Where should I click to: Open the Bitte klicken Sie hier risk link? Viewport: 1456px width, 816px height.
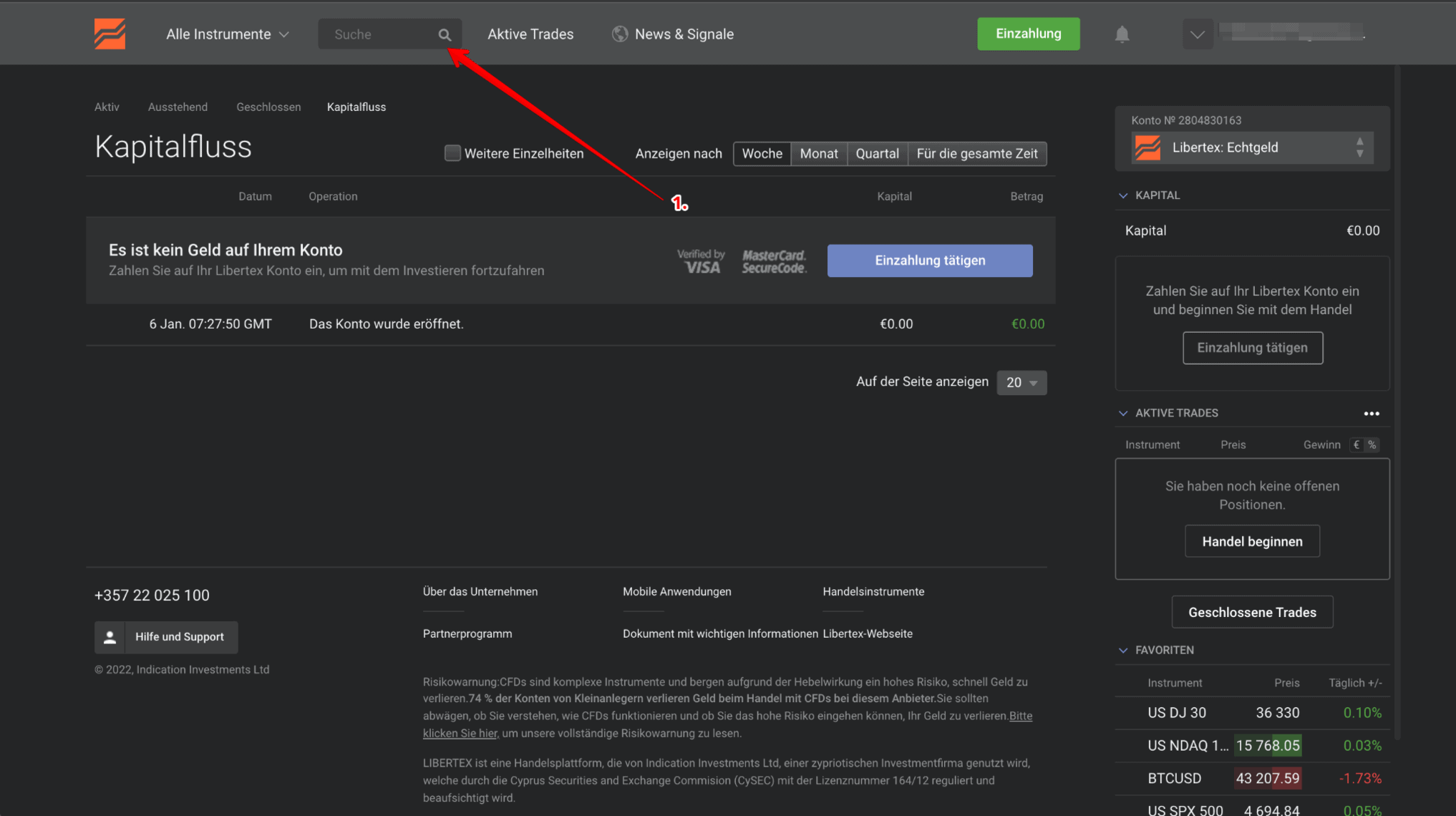[460, 733]
